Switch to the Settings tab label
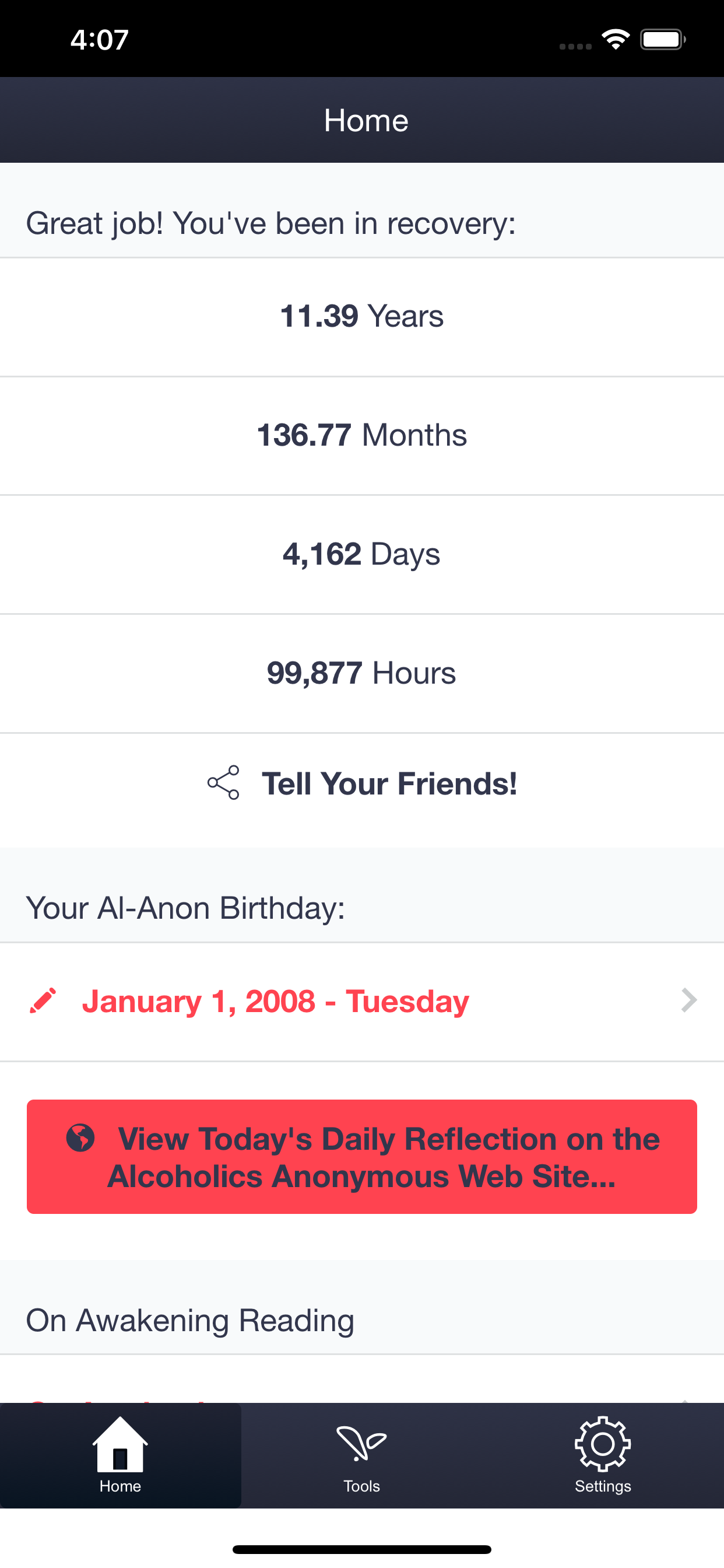The height and width of the screenshot is (1568, 724). tap(602, 1486)
